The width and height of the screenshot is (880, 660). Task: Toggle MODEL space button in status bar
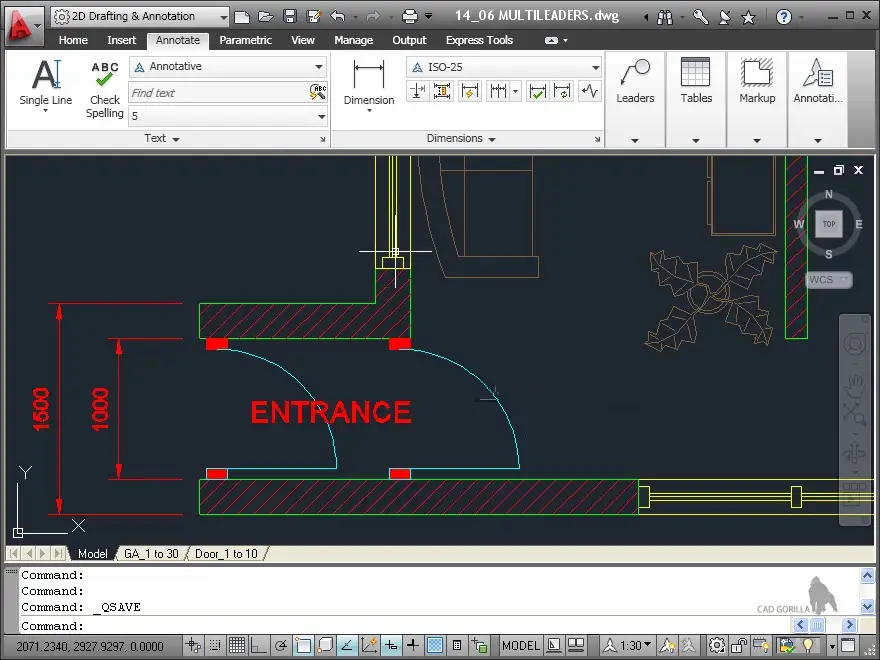521,646
